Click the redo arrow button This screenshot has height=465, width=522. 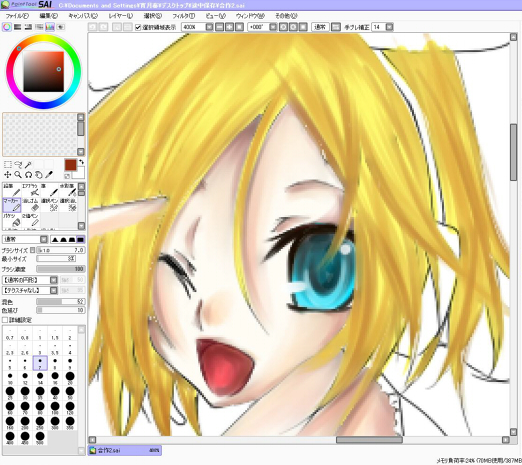pyautogui.click(x=104, y=27)
